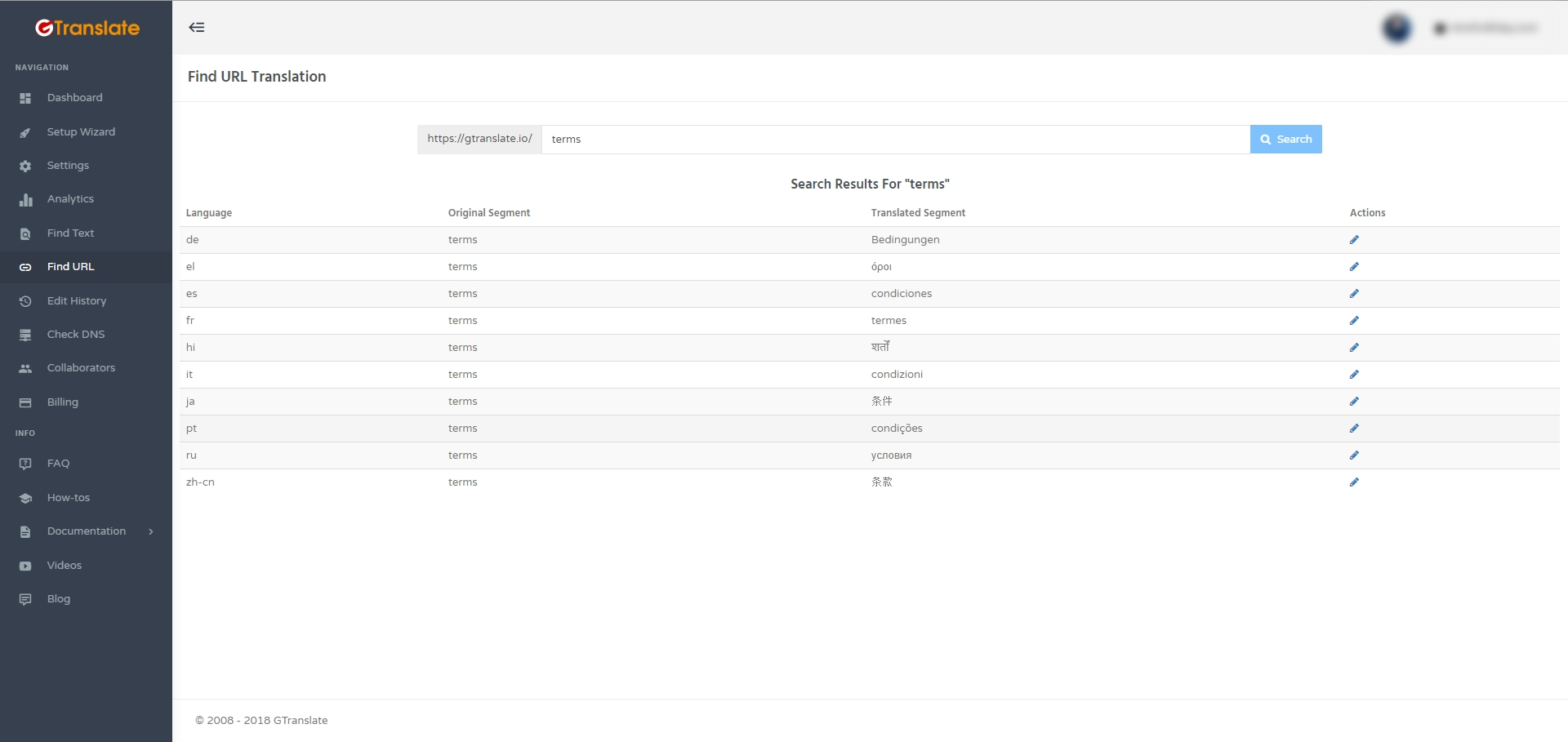This screenshot has width=1568, height=742.
Task: Go to Edit History page
Action: click(77, 301)
